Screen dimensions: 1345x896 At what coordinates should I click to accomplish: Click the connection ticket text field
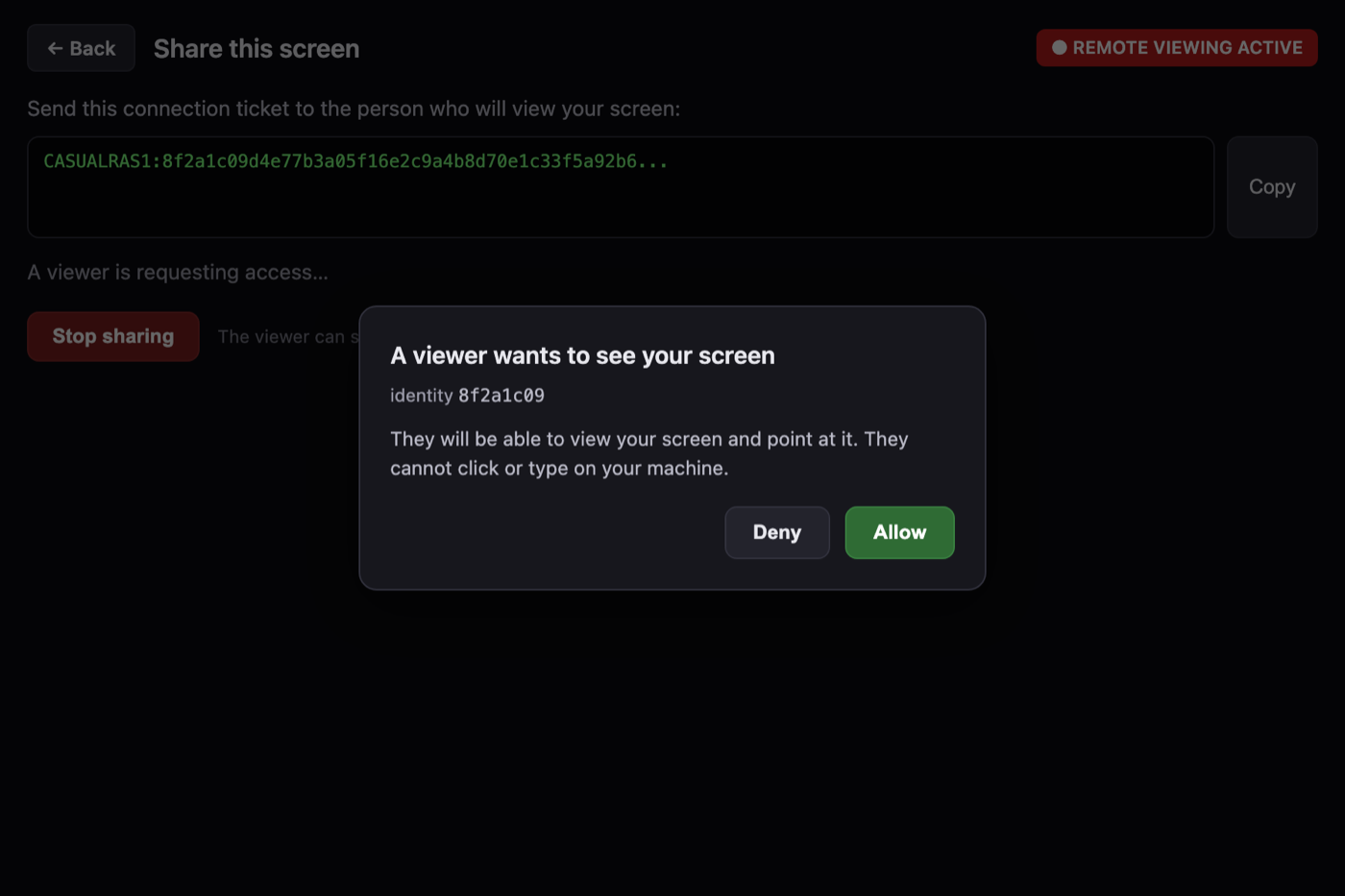click(x=621, y=186)
